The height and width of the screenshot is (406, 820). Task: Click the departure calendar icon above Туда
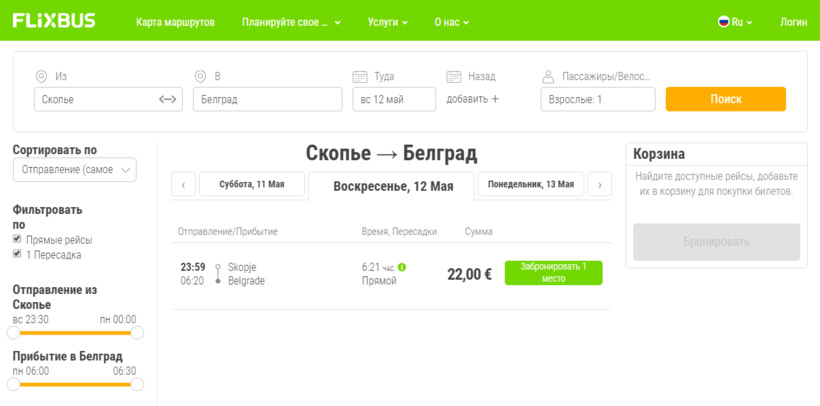pyautogui.click(x=360, y=76)
